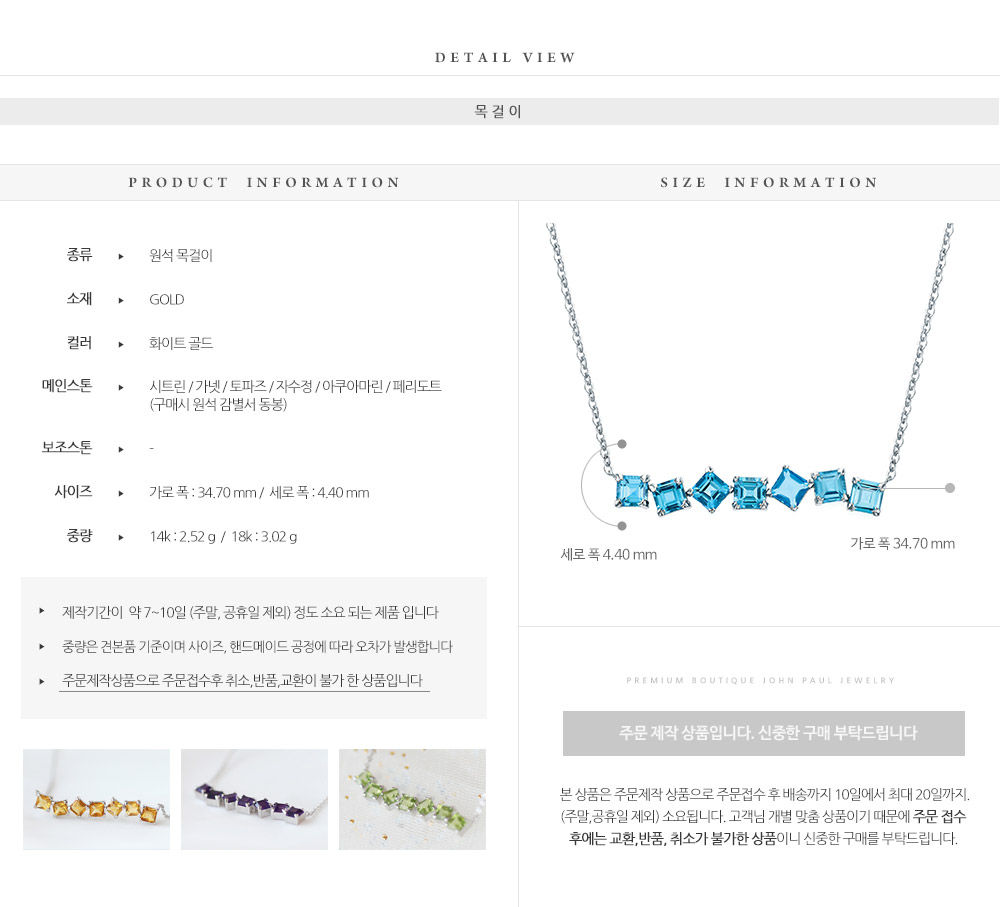The height and width of the screenshot is (907, 1000).
Task: Click the arrow bullet next to 소재
Action: coord(121,300)
